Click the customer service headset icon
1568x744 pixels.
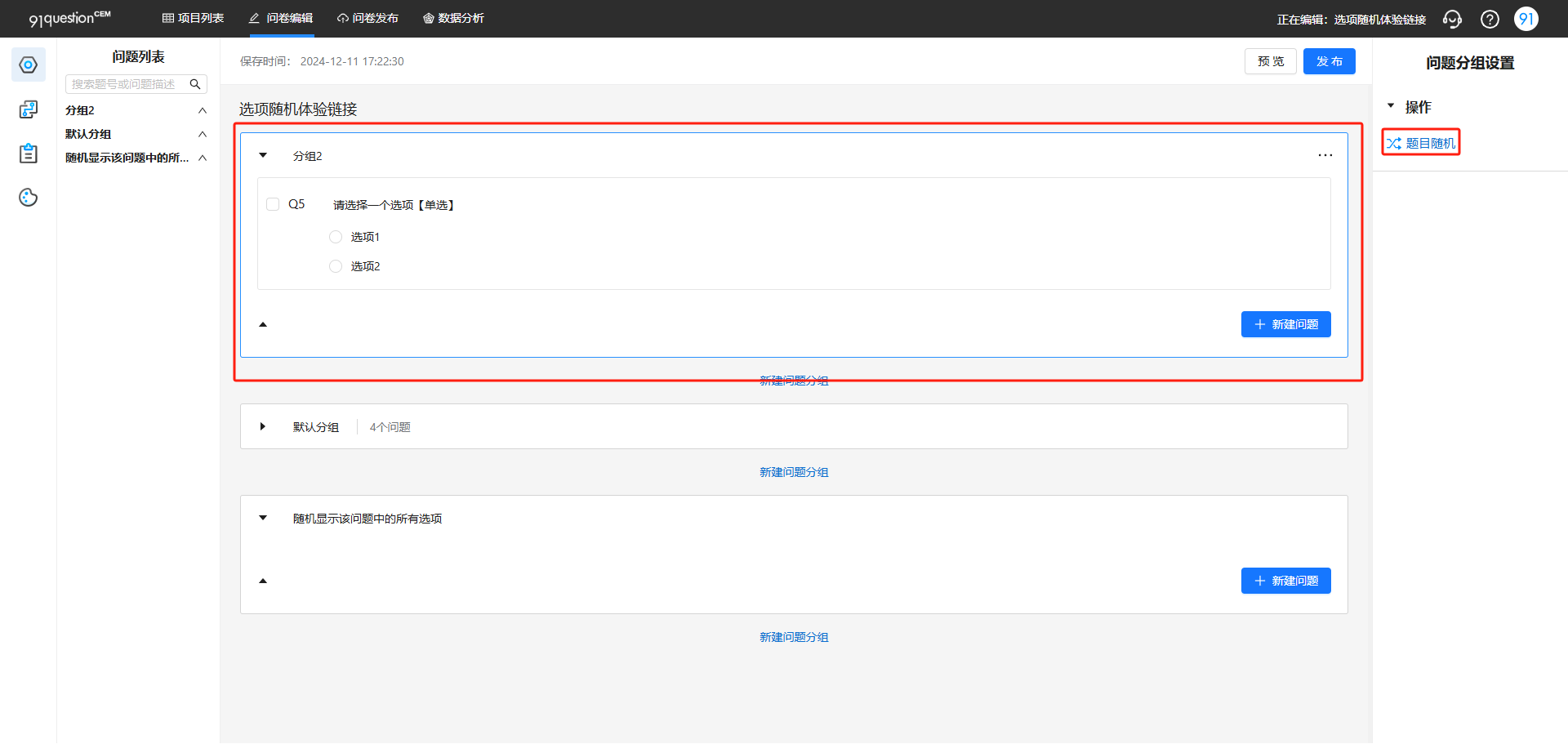[x=1452, y=19]
